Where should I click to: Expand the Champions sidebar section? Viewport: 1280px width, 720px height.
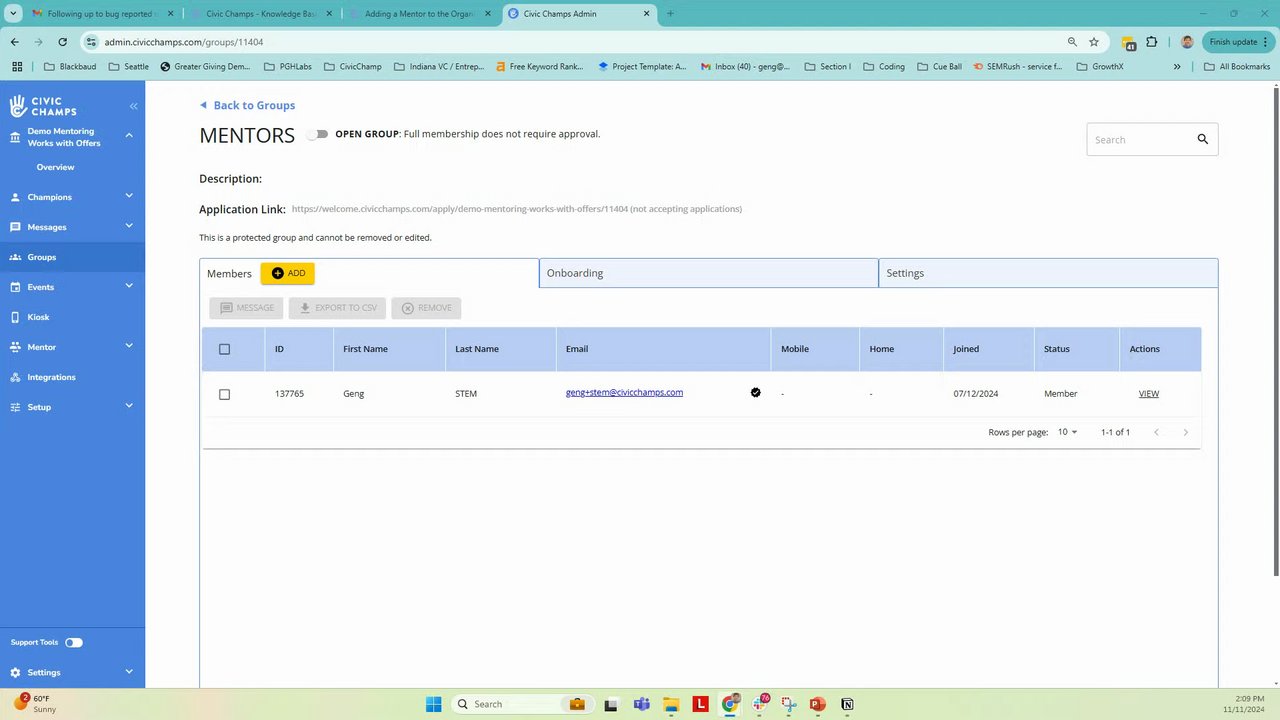[x=129, y=196]
